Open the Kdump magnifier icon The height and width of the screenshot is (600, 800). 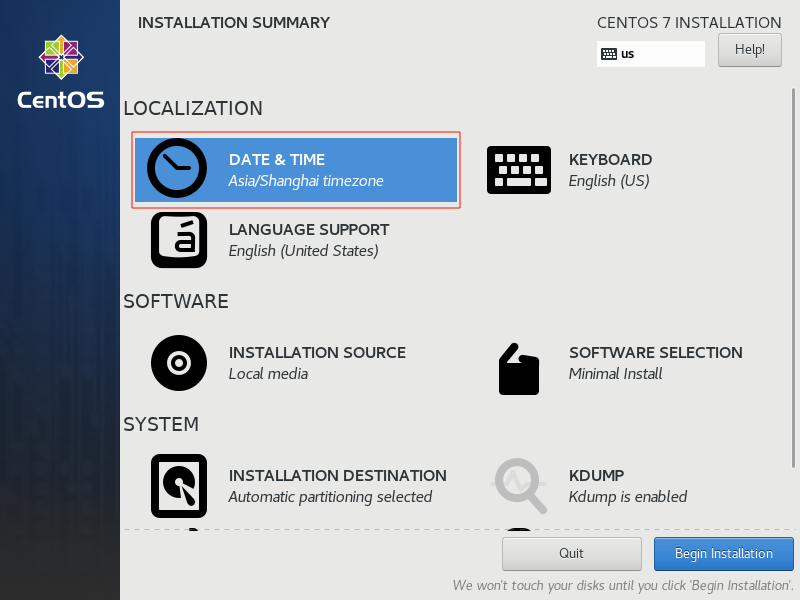tap(519, 486)
